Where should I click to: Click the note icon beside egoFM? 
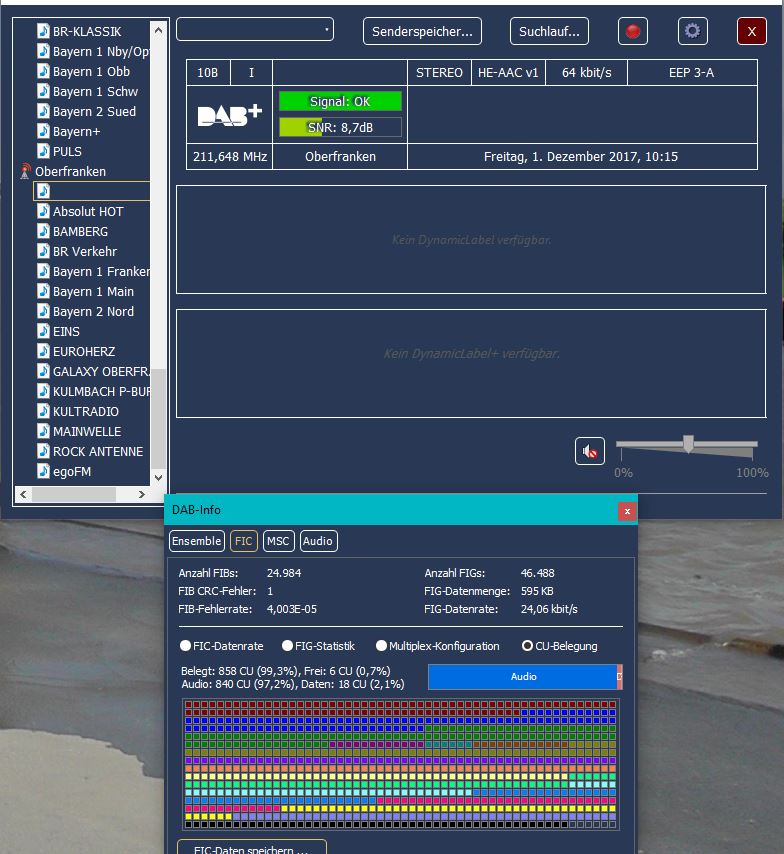pos(43,471)
